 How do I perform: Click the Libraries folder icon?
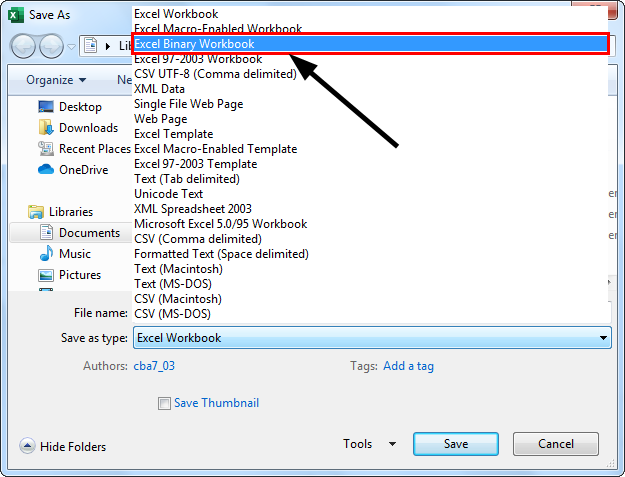(36, 212)
